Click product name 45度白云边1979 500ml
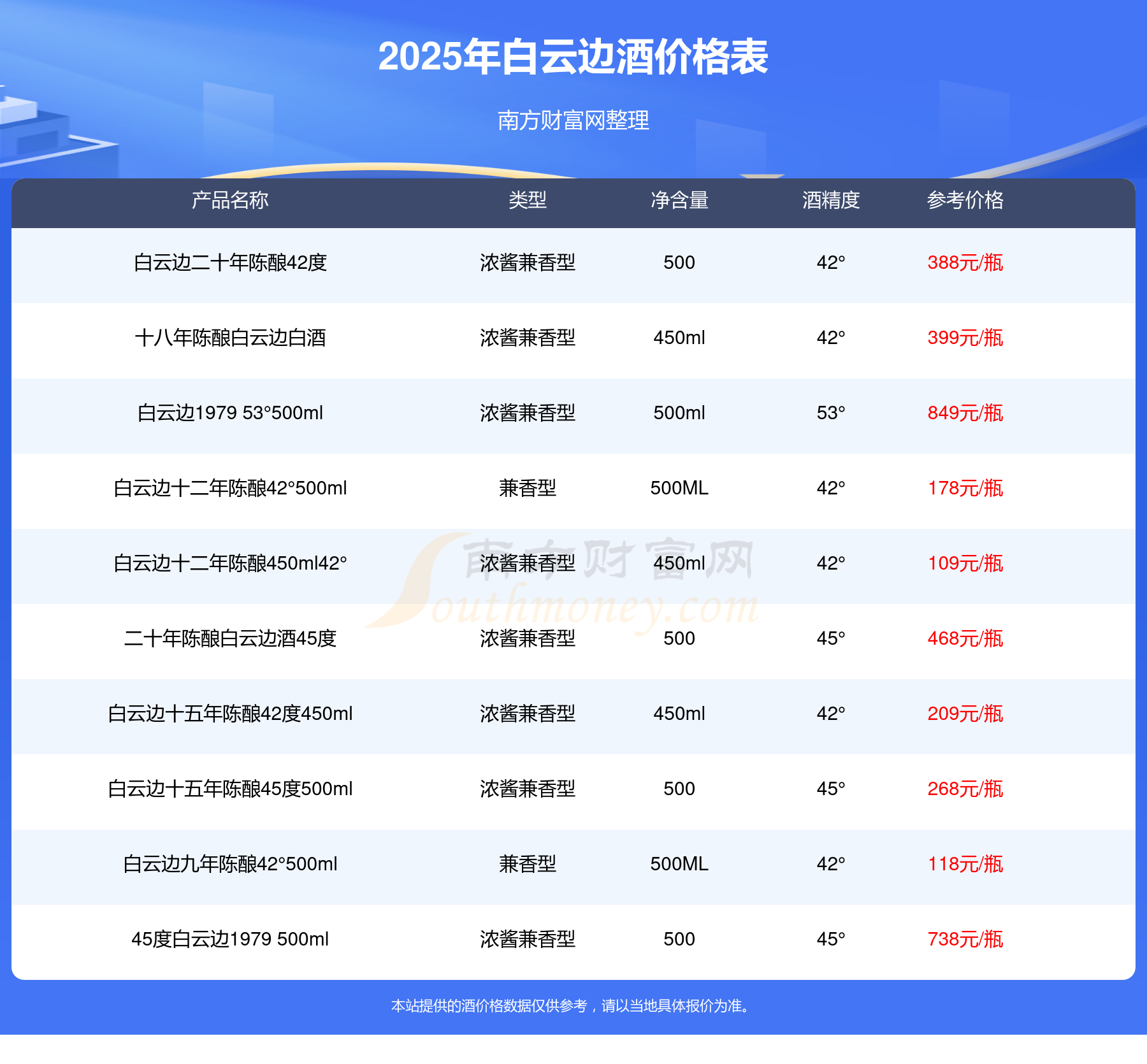This screenshot has height=1064, width=1147. (x=230, y=939)
